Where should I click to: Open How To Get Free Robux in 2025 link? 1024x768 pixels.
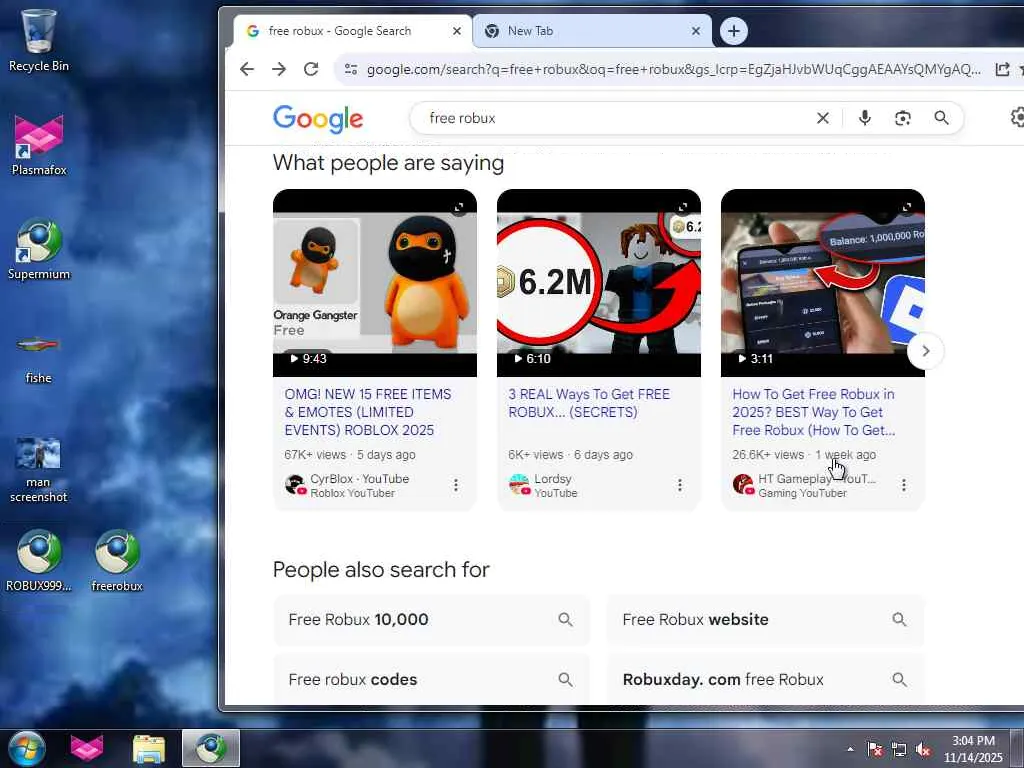pyautogui.click(x=814, y=412)
